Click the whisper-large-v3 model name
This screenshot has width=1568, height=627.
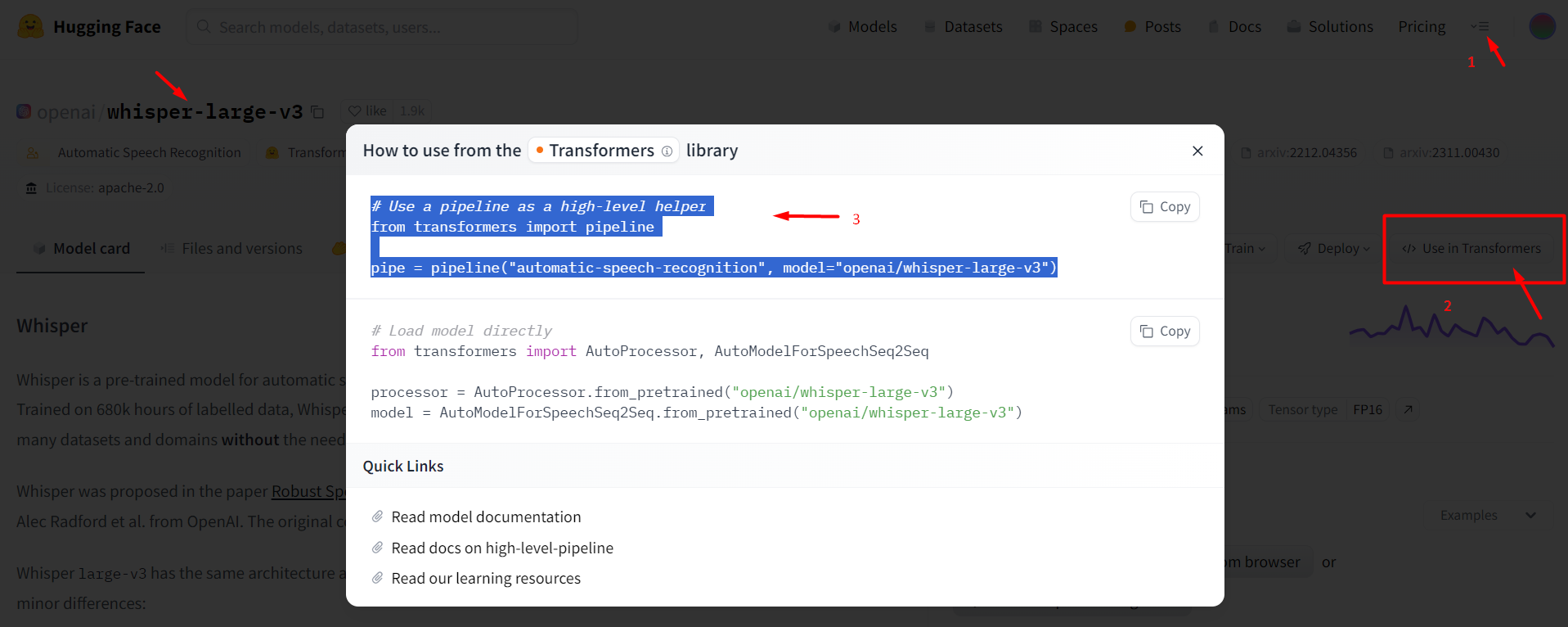coord(204,112)
